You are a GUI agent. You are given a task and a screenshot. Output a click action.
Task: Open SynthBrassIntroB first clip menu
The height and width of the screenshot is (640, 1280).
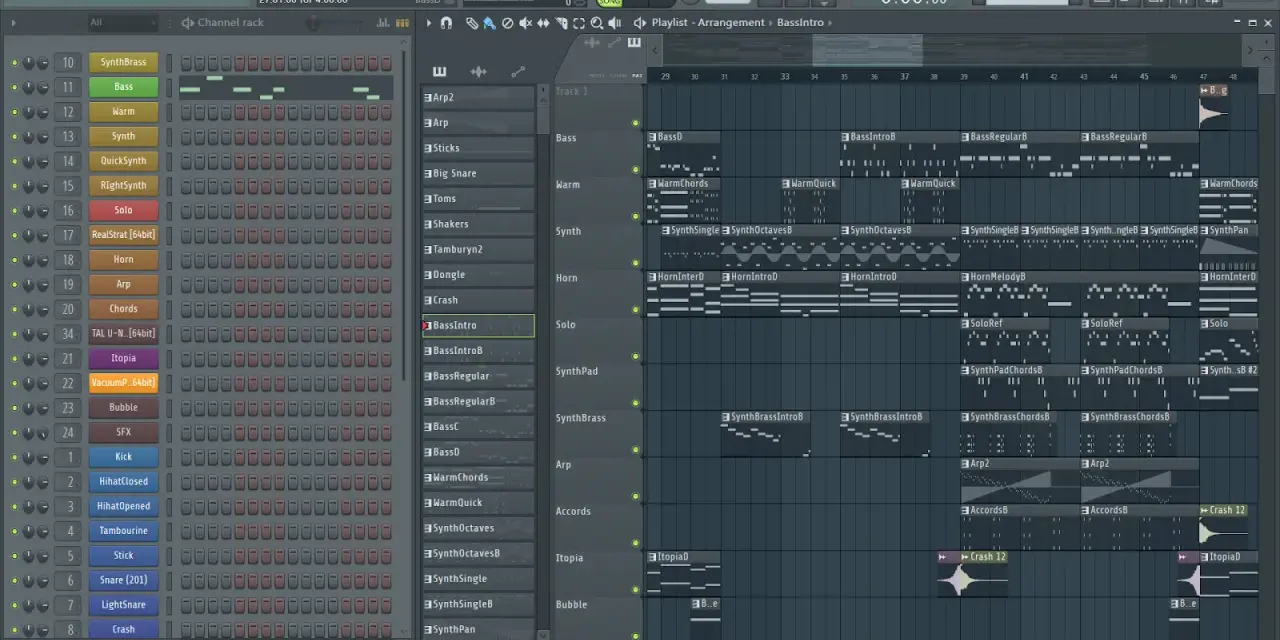(x=725, y=417)
